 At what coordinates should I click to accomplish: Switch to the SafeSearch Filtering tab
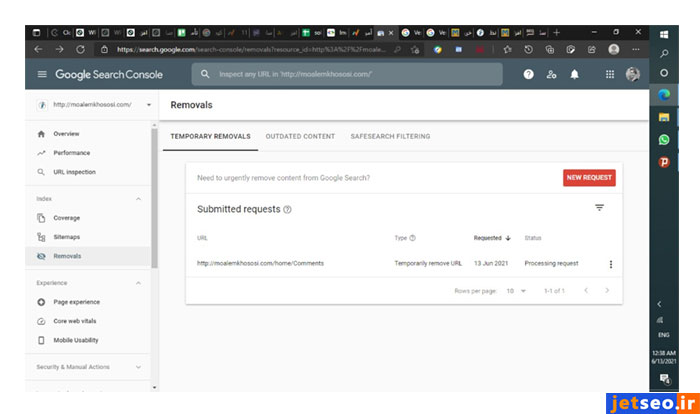tap(390, 136)
